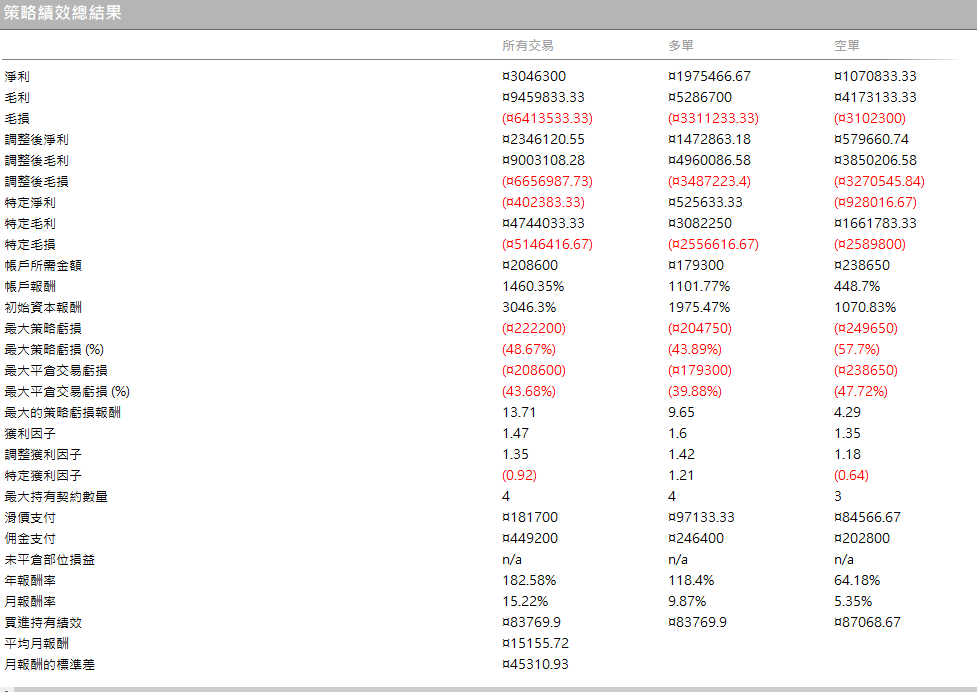Click profit factor value 1.47
The height and width of the screenshot is (692, 977).
click(515, 434)
